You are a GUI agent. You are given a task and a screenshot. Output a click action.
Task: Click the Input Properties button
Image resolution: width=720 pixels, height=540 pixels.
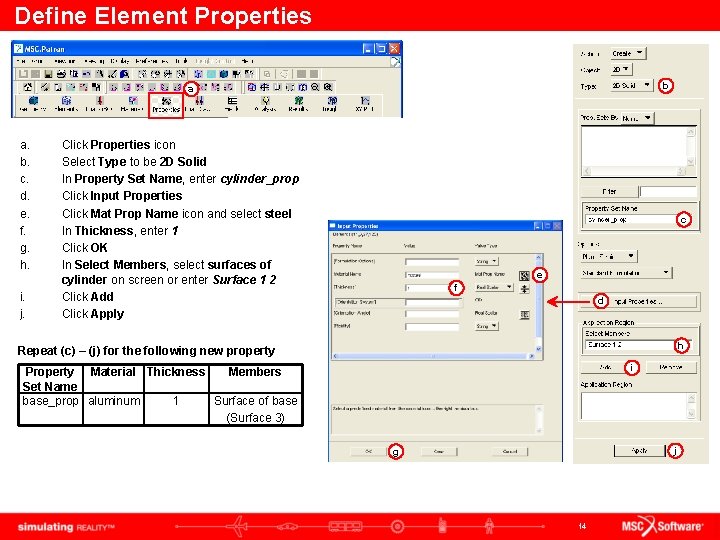(x=638, y=302)
